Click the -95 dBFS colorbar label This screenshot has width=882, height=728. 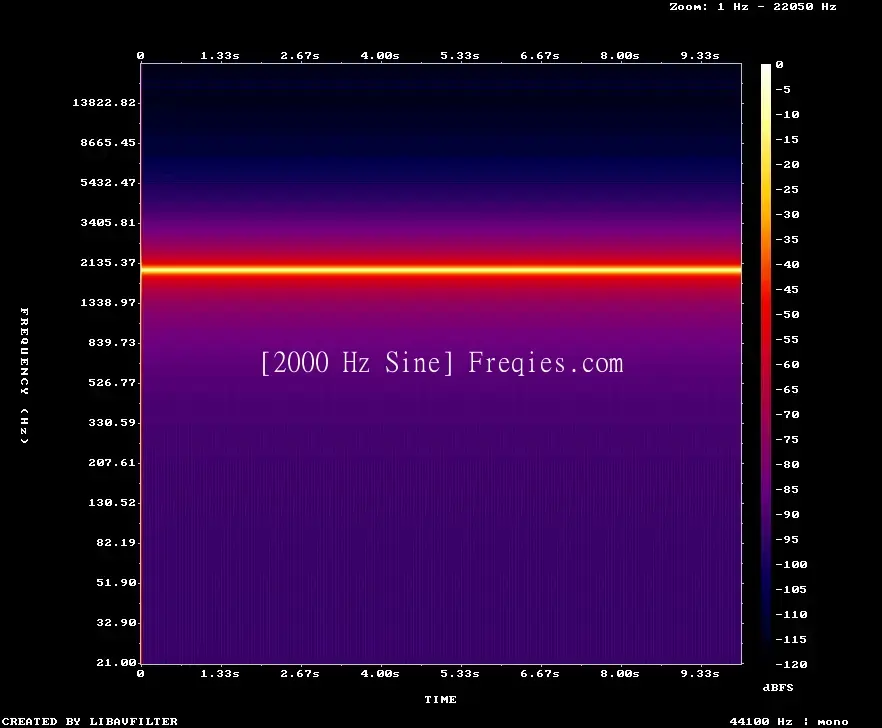(787, 540)
